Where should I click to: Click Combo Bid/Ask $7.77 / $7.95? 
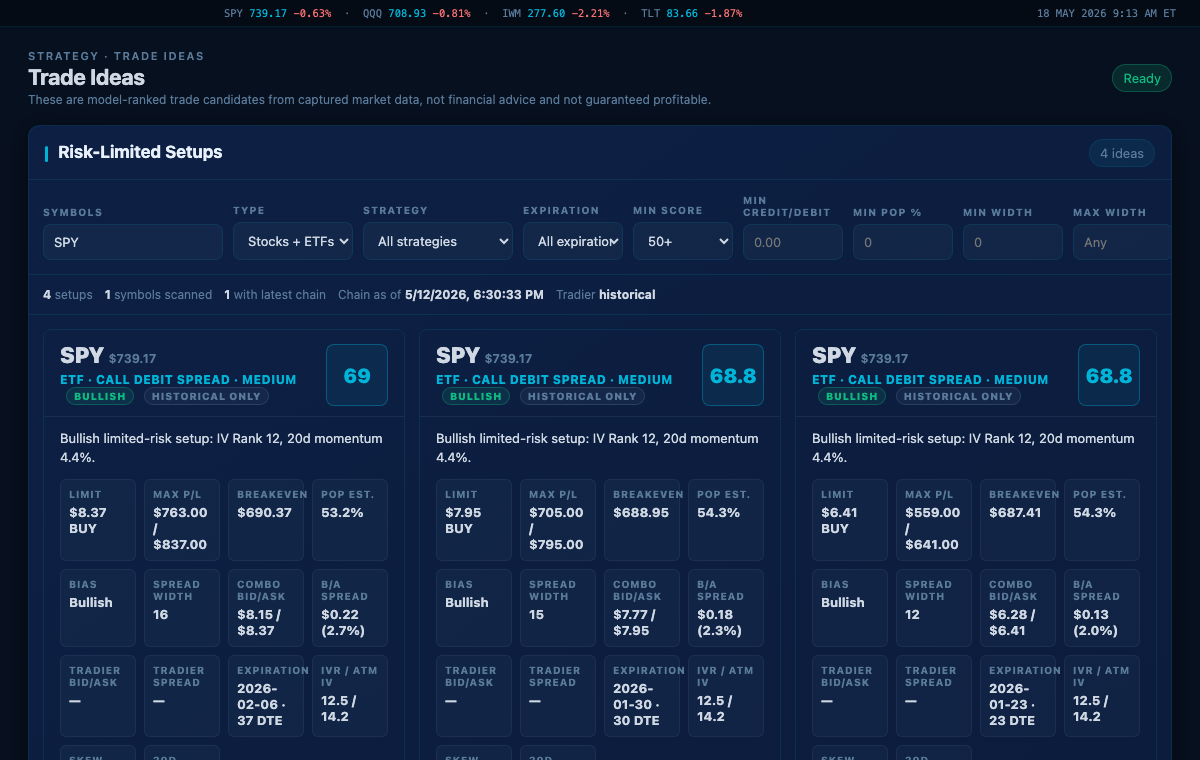[642, 608]
